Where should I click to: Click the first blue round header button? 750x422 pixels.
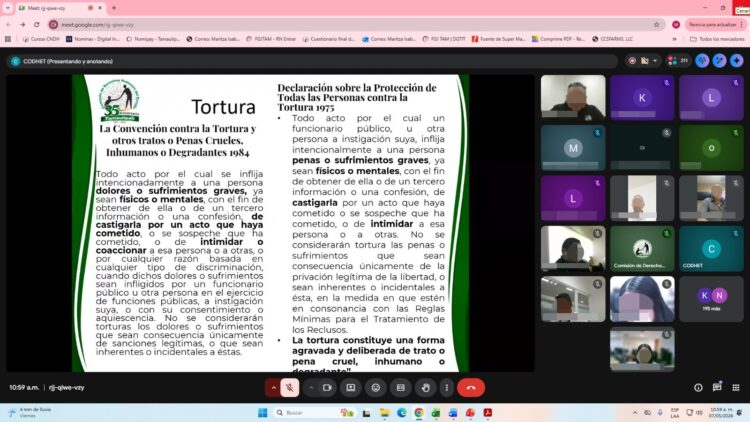pyautogui.click(x=702, y=61)
